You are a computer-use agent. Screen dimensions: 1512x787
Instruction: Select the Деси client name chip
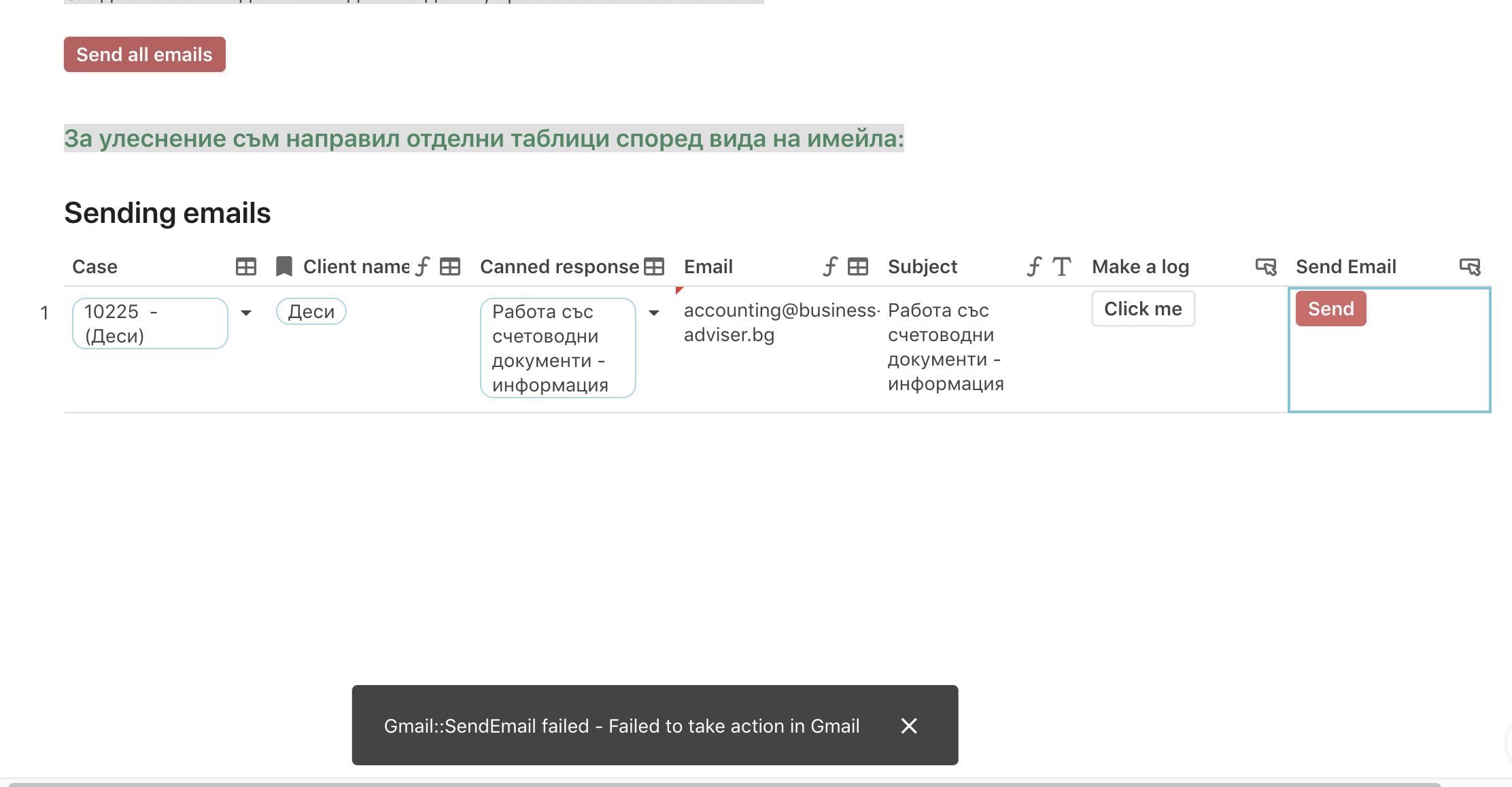pyautogui.click(x=311, y=311)
